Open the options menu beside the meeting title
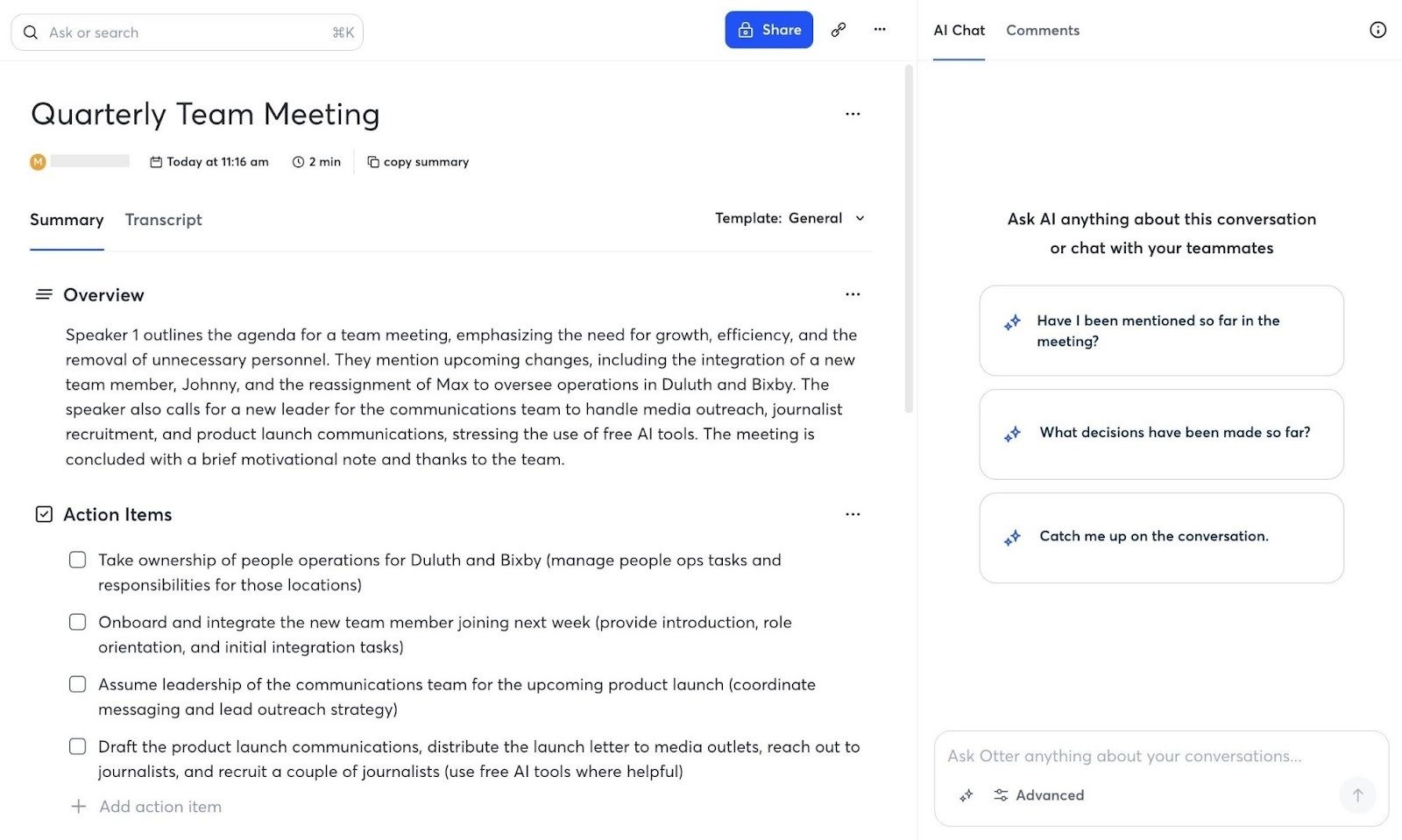The image size is (1402, 840). (x=853, y=114)
